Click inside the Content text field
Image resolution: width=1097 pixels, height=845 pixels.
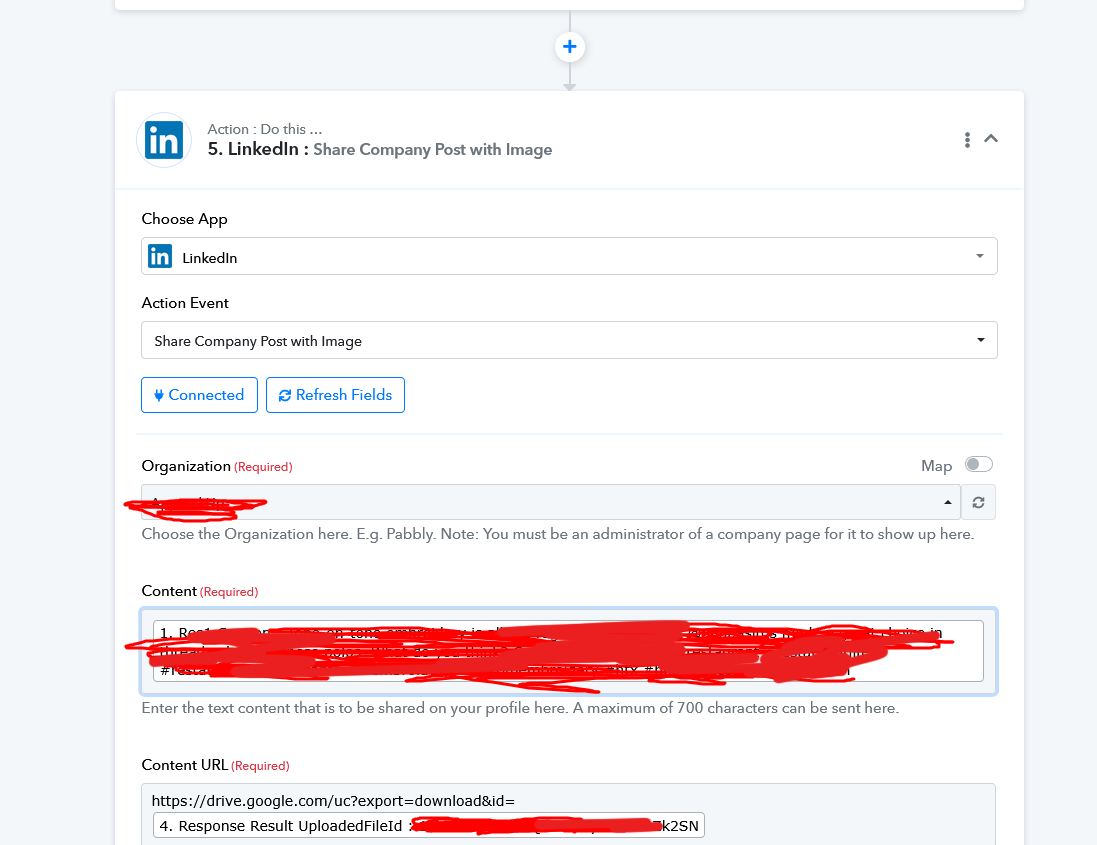click(569, 651)
